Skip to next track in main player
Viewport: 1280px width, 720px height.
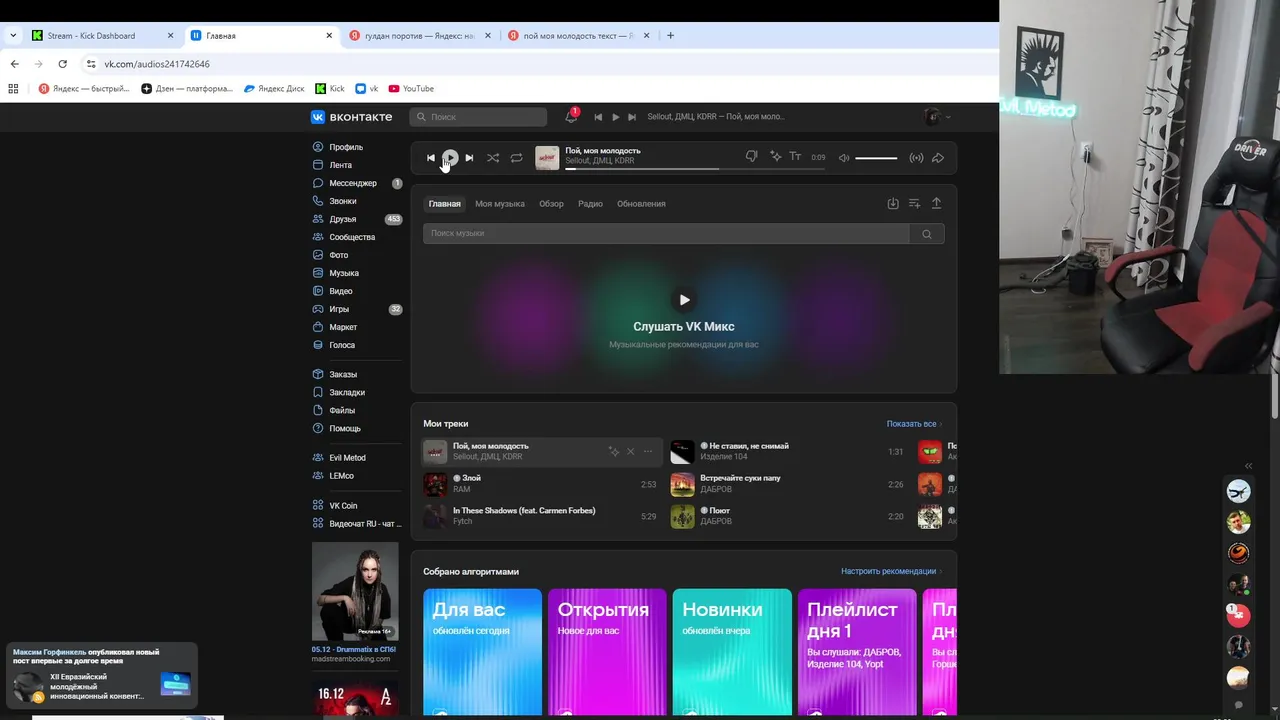[x=469, y=158]
